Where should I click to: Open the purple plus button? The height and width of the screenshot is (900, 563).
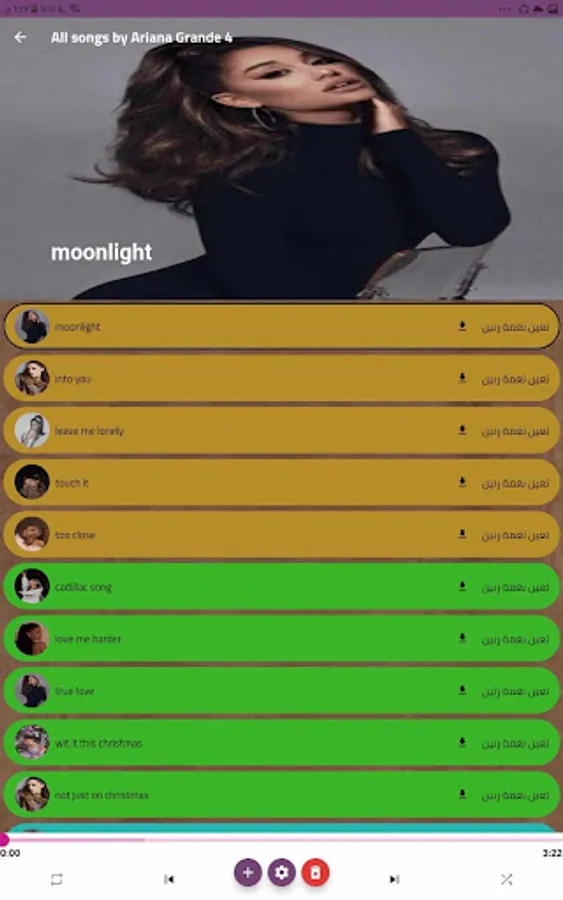coord(248,872)
